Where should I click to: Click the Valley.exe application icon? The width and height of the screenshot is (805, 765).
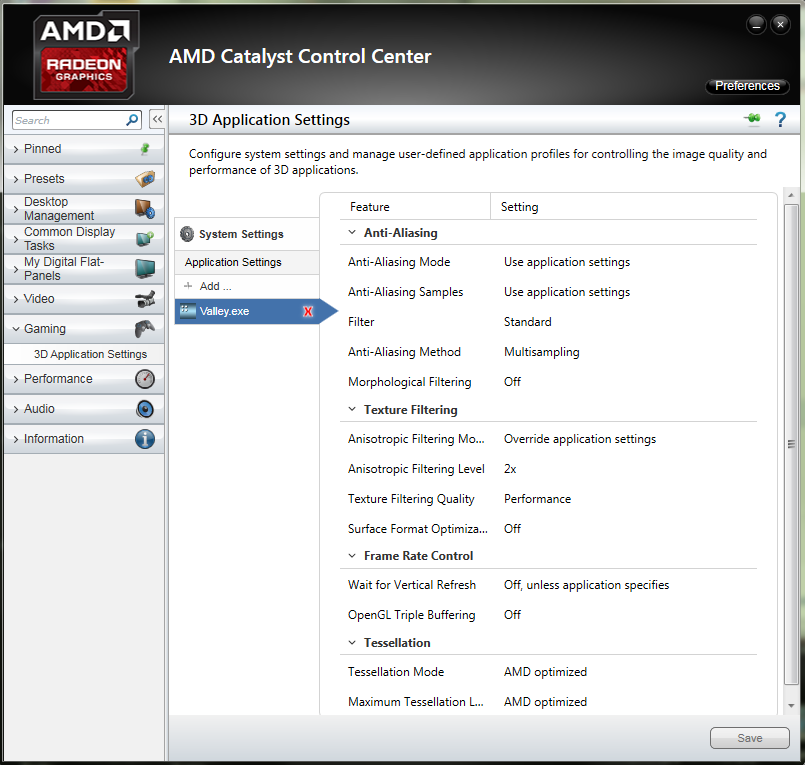point(188,311)
